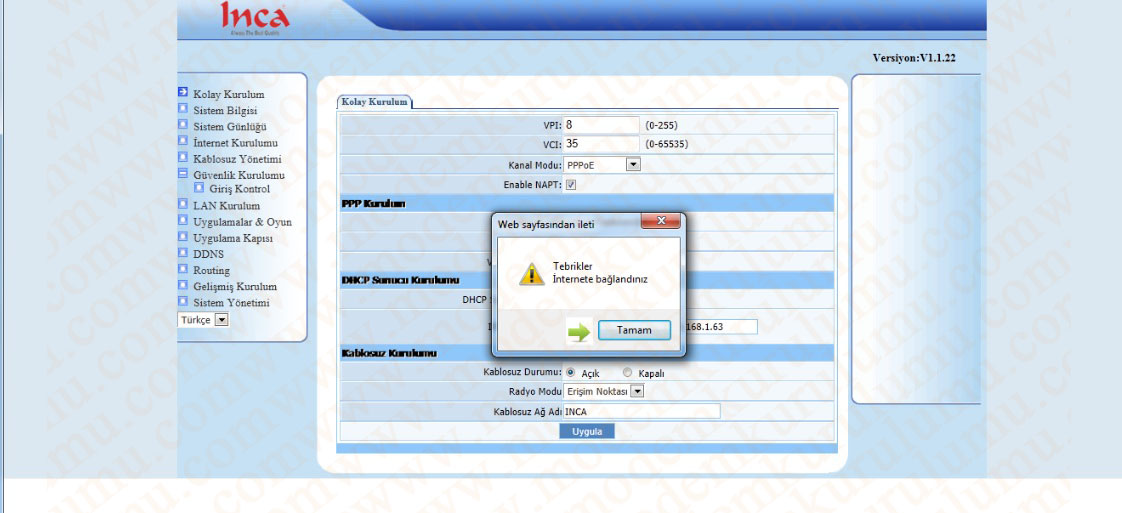Open Sistem Bilgisi page
This screenshot has height=513, width=1122.
click(225, 111)
